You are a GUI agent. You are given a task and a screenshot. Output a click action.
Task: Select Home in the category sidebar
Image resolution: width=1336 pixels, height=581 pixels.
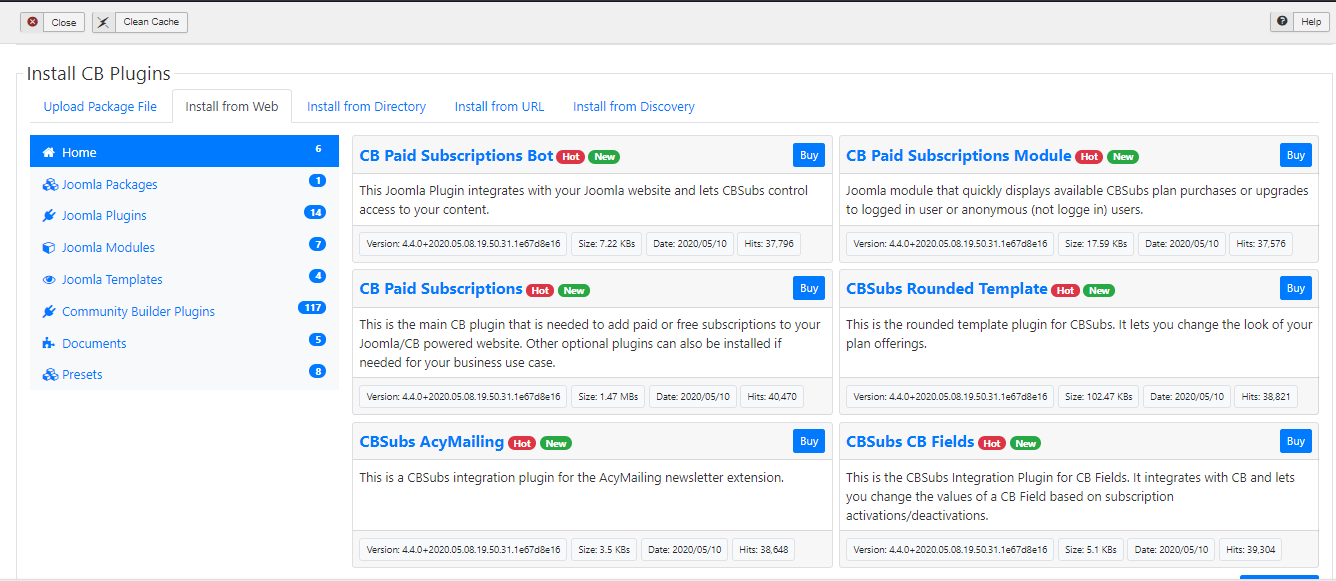click(x=184, y=152)
